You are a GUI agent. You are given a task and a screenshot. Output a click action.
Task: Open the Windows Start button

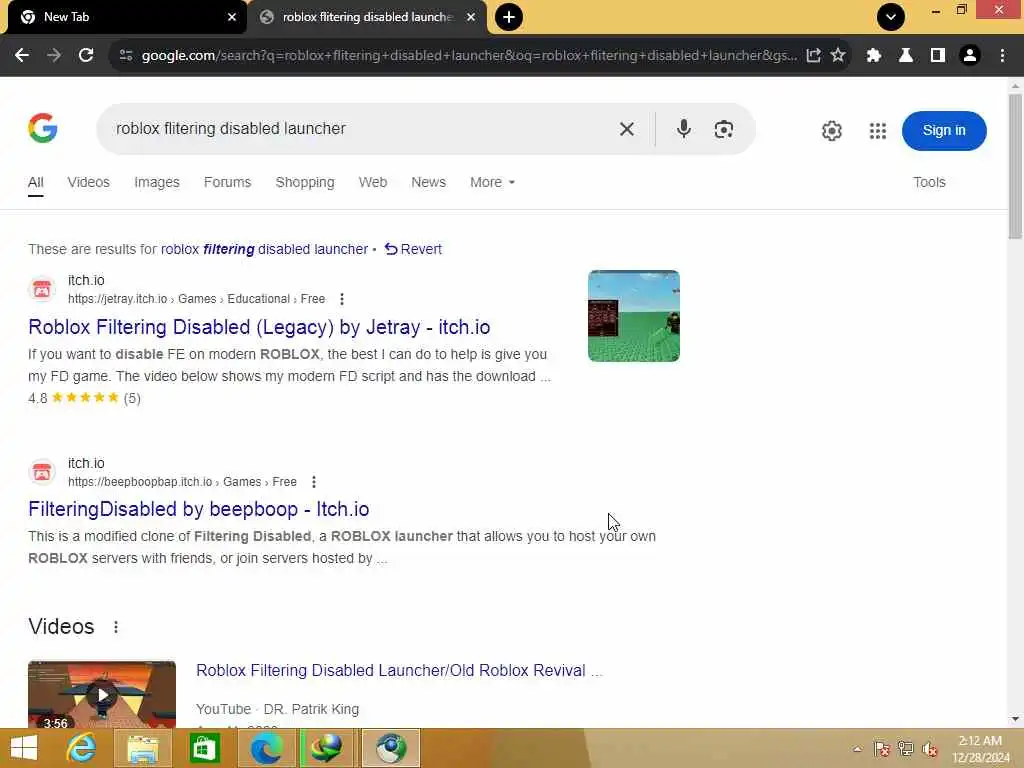click(x=24, y=748)
